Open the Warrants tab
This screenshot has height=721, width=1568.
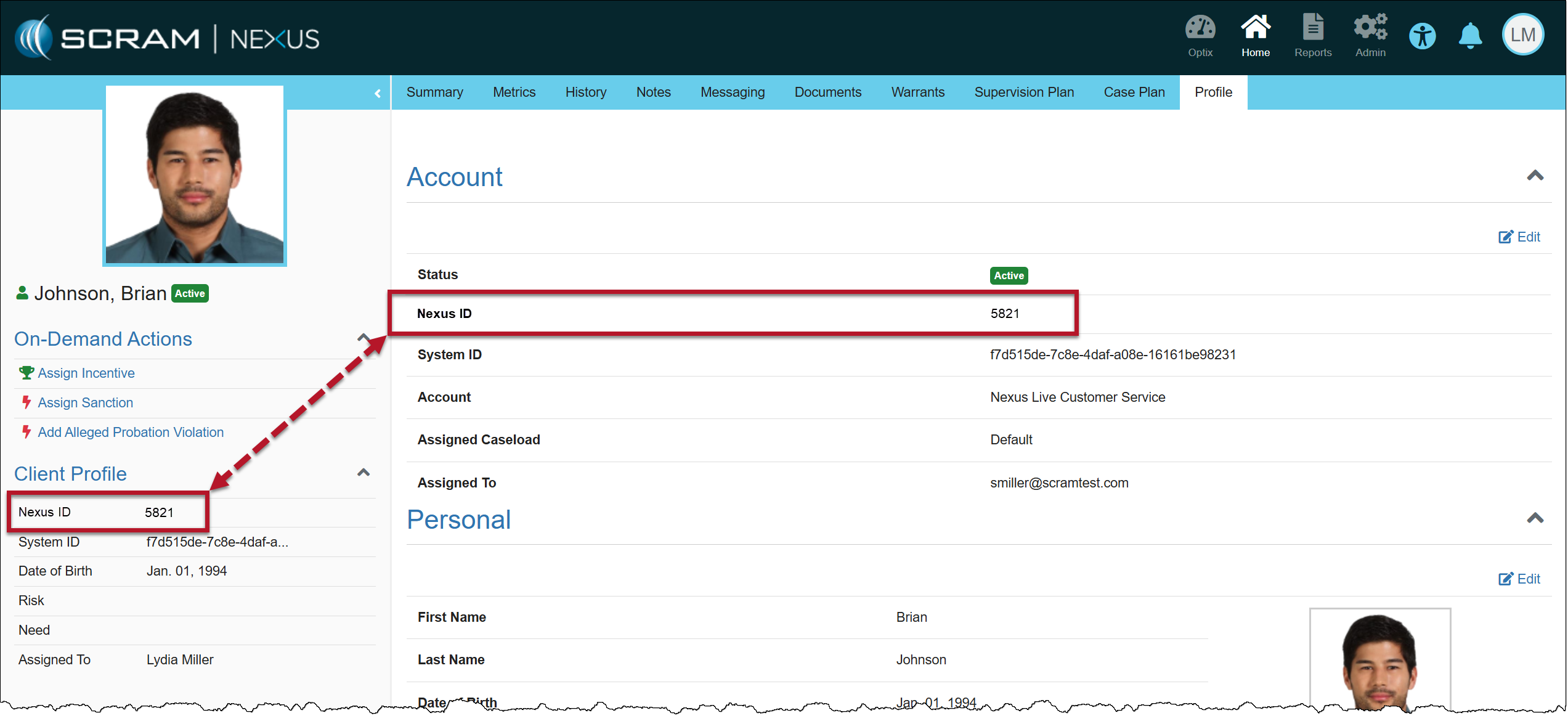click(x=917, y=92)
